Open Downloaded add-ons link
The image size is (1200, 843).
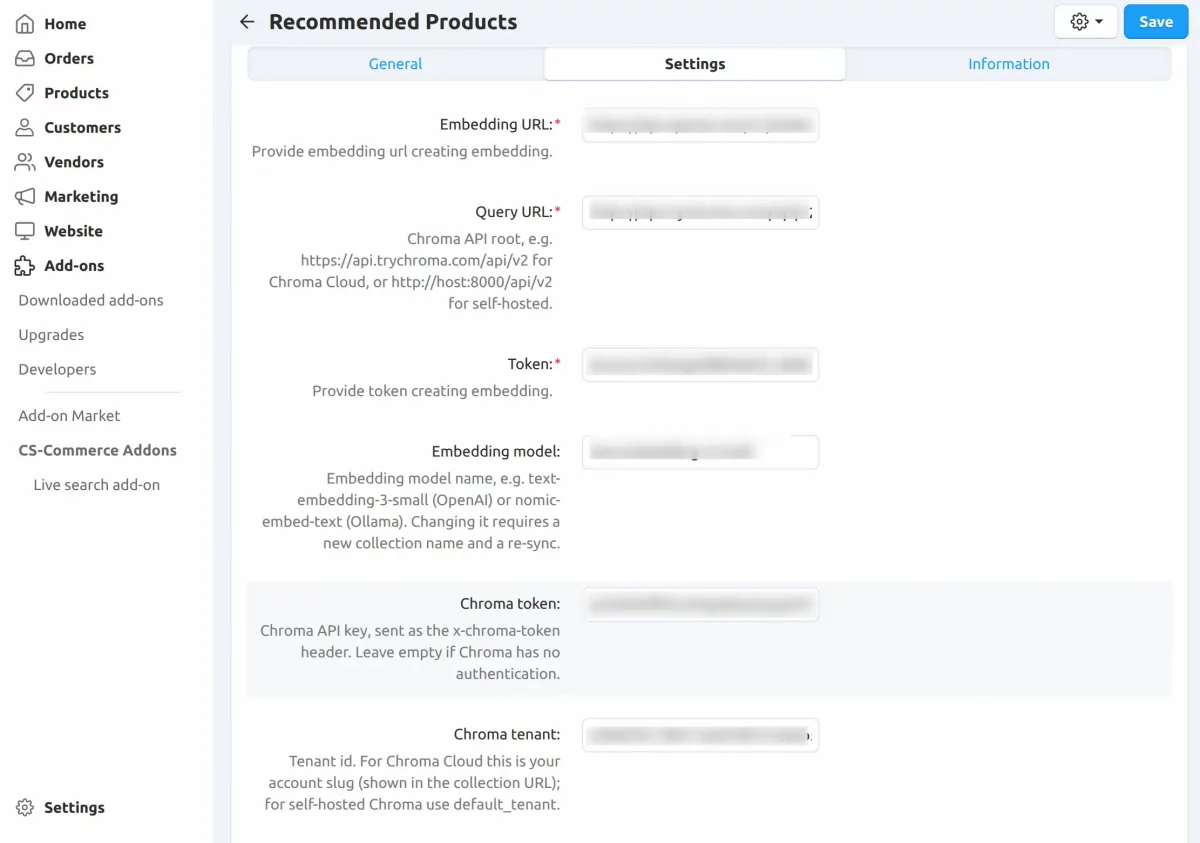91,300
